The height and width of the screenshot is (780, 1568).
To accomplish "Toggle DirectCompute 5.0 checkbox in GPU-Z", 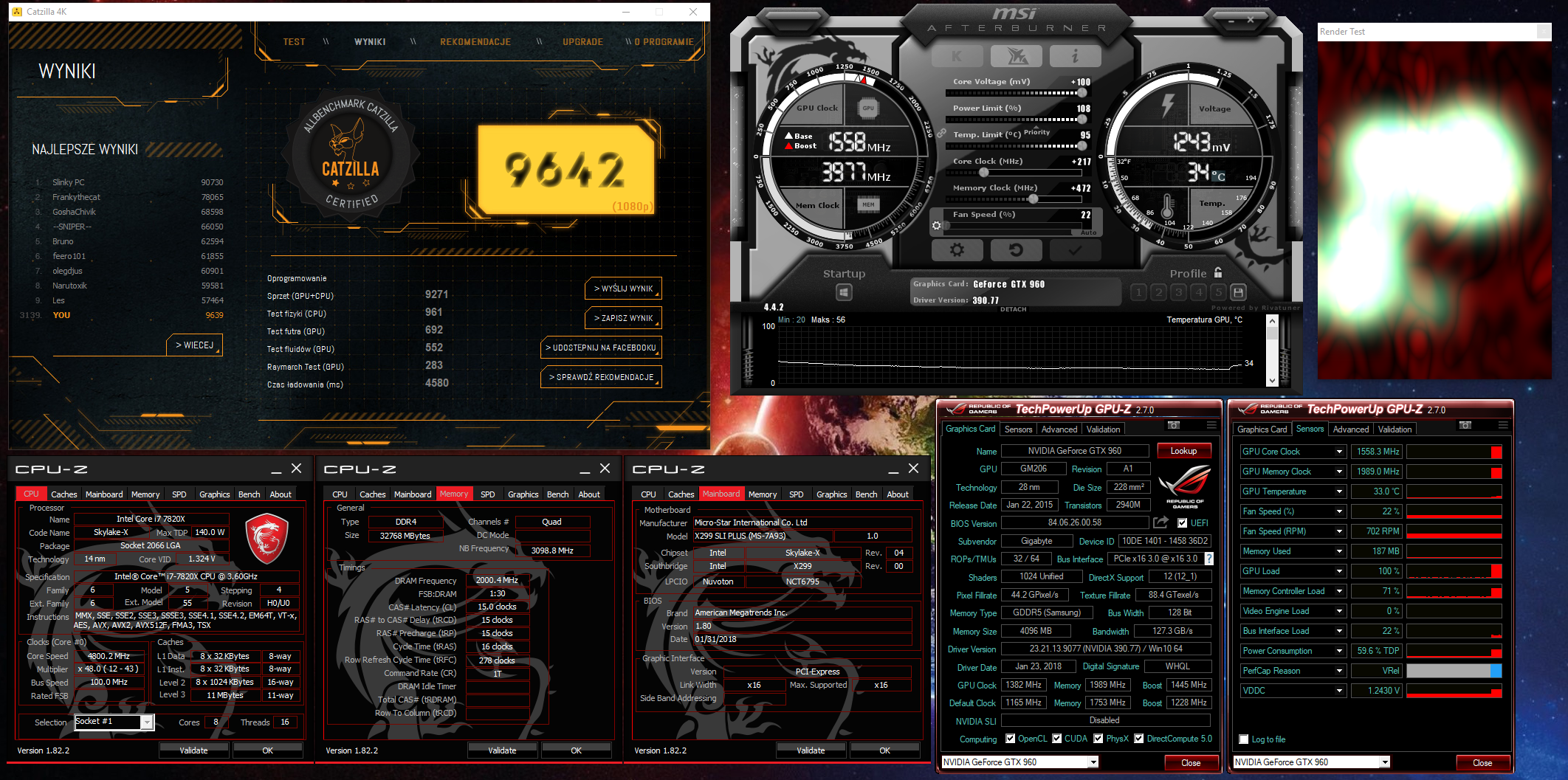I will (1138, 739).
